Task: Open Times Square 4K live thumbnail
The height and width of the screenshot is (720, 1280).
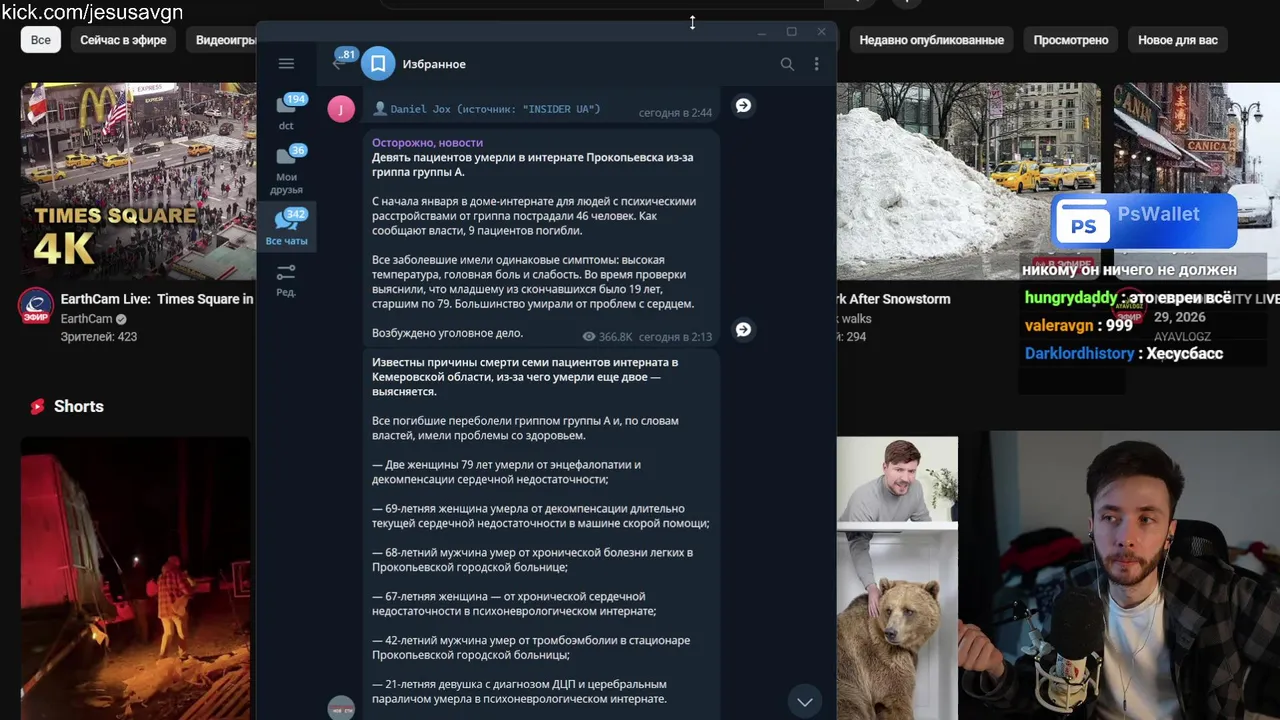Action: click(x=138, y=181)
